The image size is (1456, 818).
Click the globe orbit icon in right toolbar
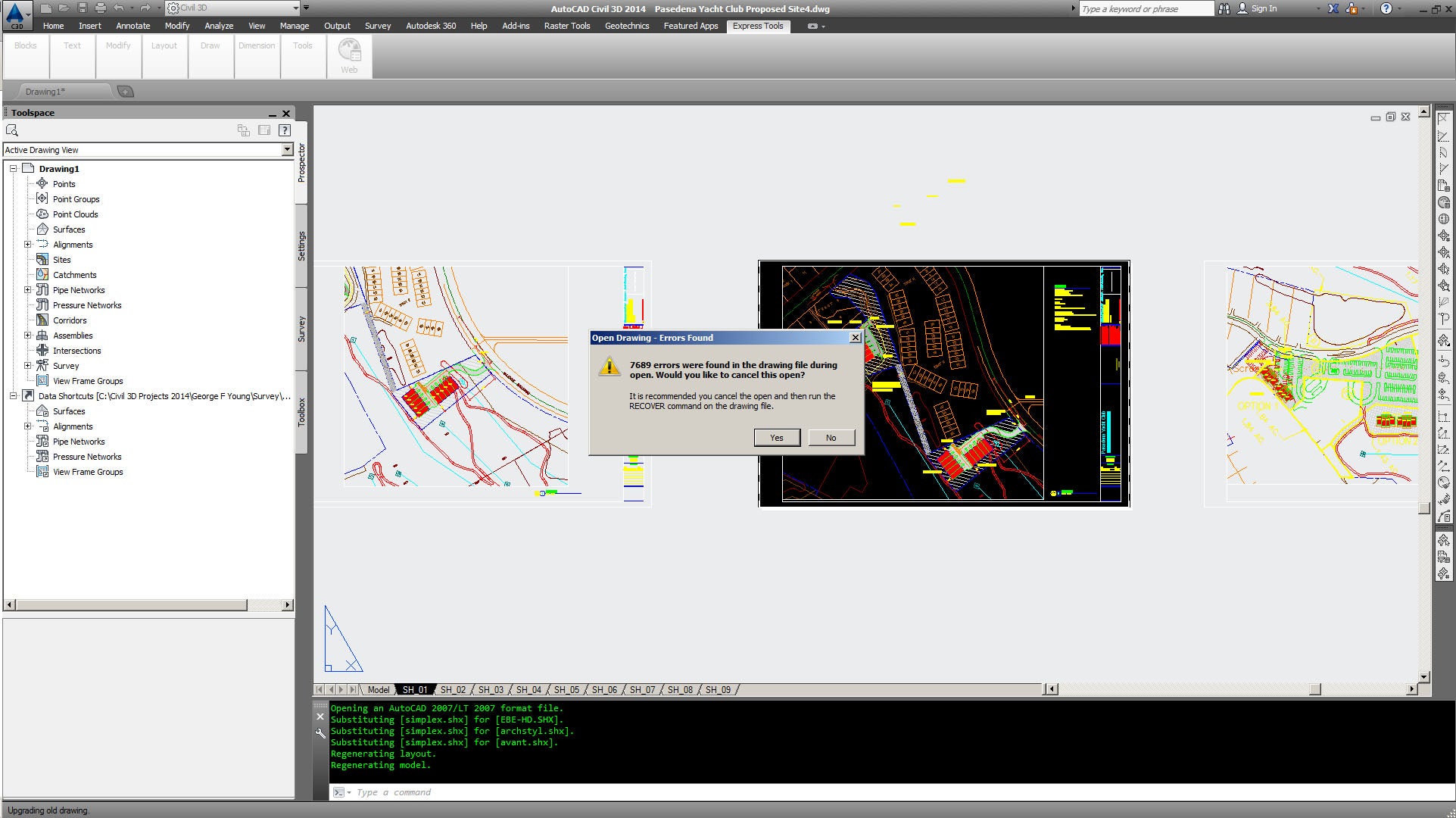1443,219
